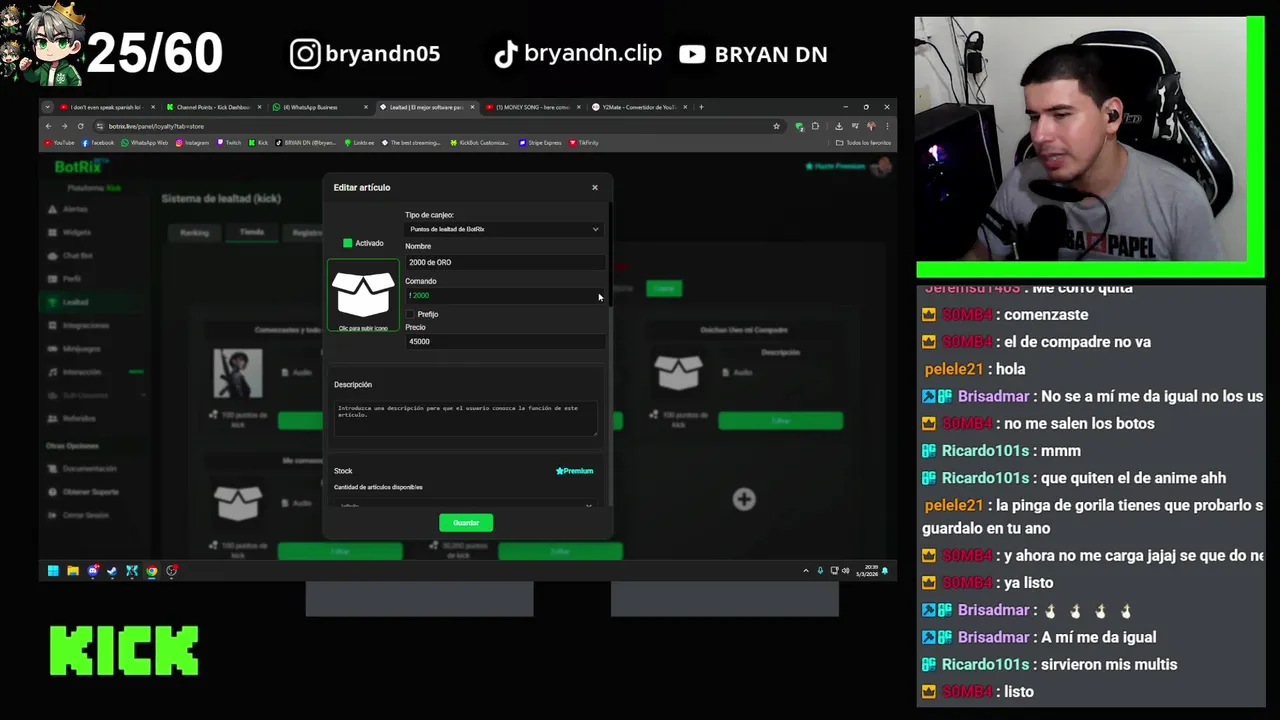Image resolution: width=1280 pixels, height=720 pixels.
Task: Reload the page with the refresh icon
Action: click(x=80, y=126)
